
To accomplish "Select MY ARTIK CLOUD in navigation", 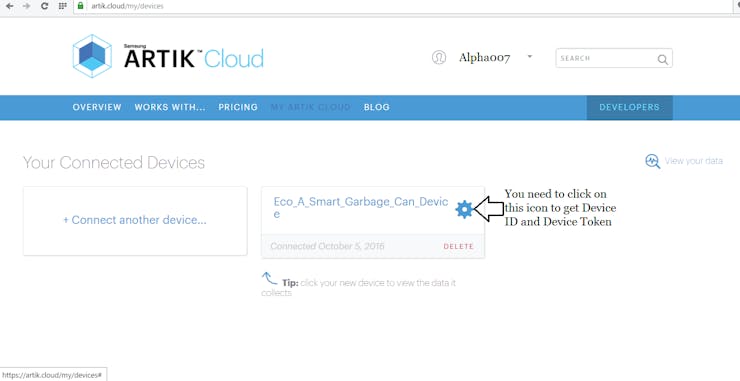I will pyautogui.click(x=310, y=107).
